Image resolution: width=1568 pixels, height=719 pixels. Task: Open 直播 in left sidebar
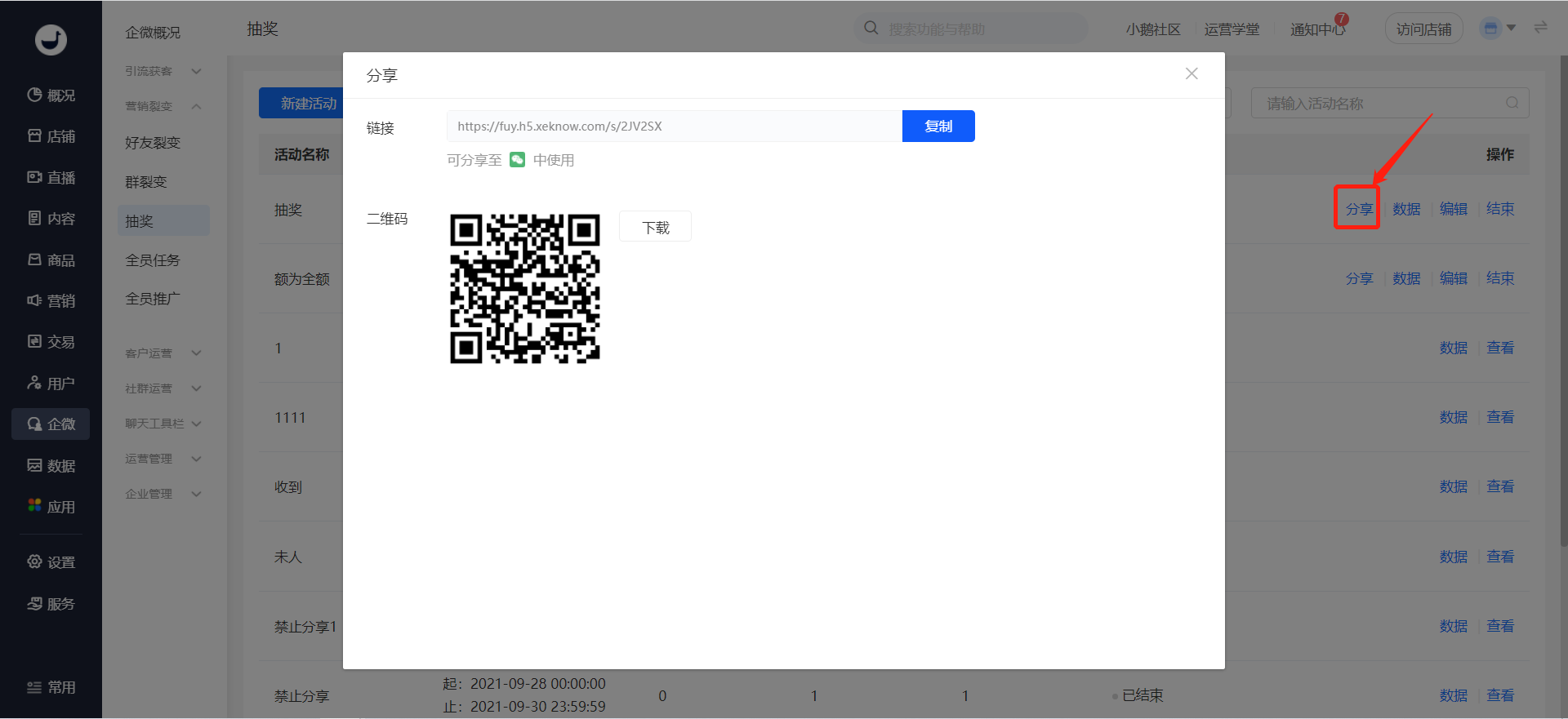[x=51, y=178]
